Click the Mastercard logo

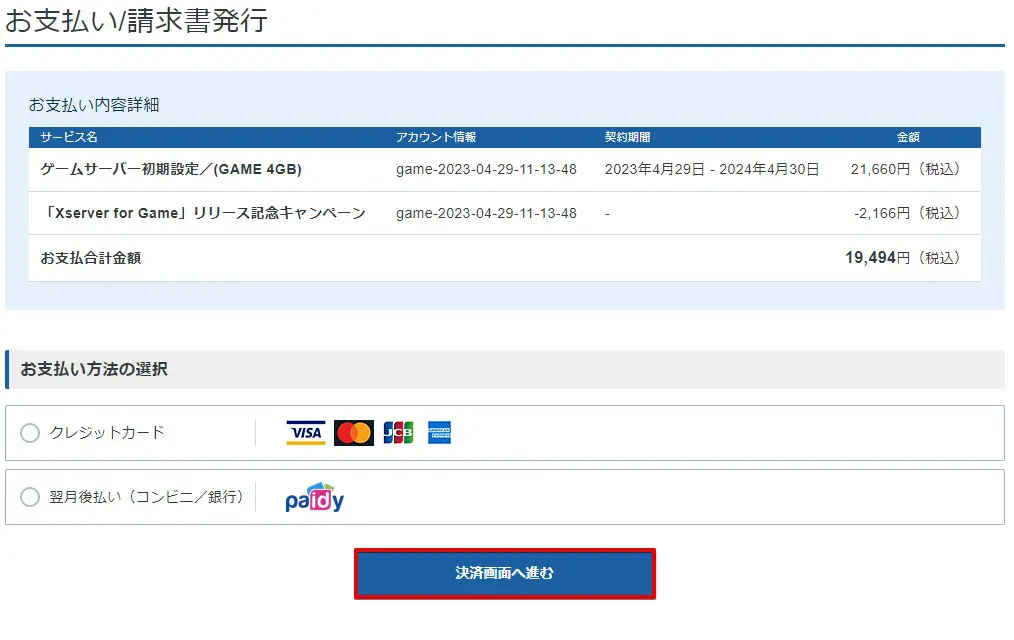tap(353, 433)
